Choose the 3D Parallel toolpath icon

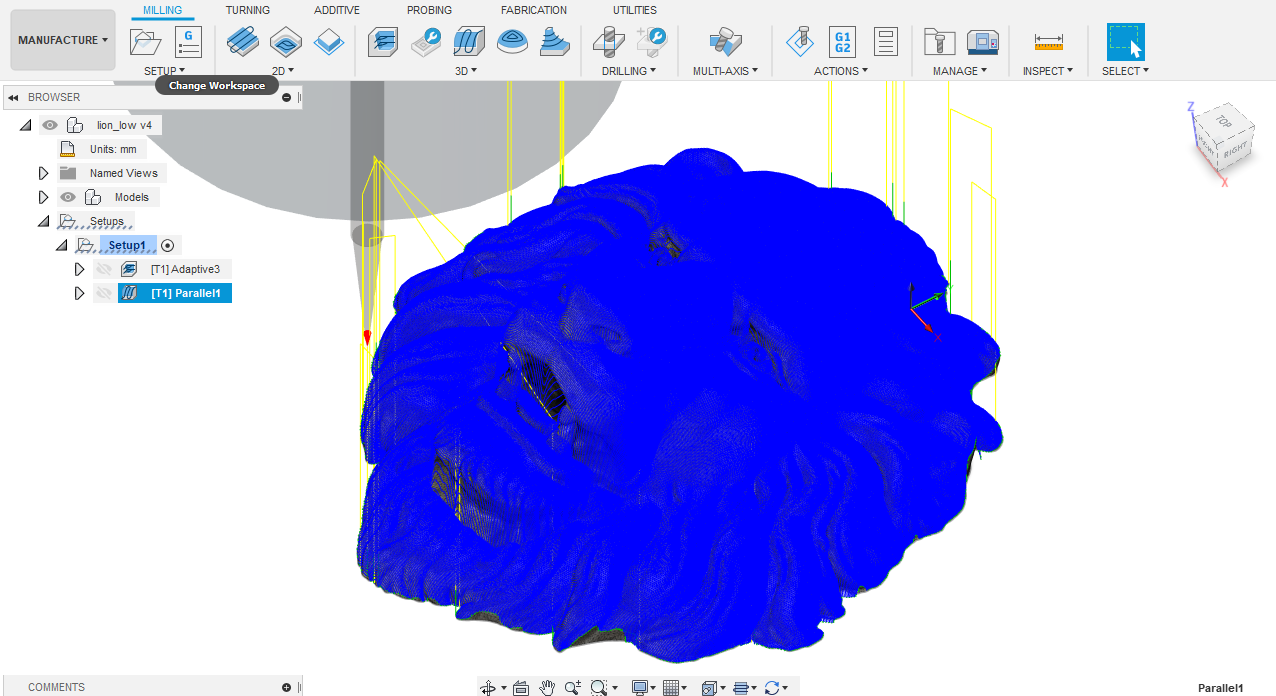pyautogui.click(x=469, y=42)
